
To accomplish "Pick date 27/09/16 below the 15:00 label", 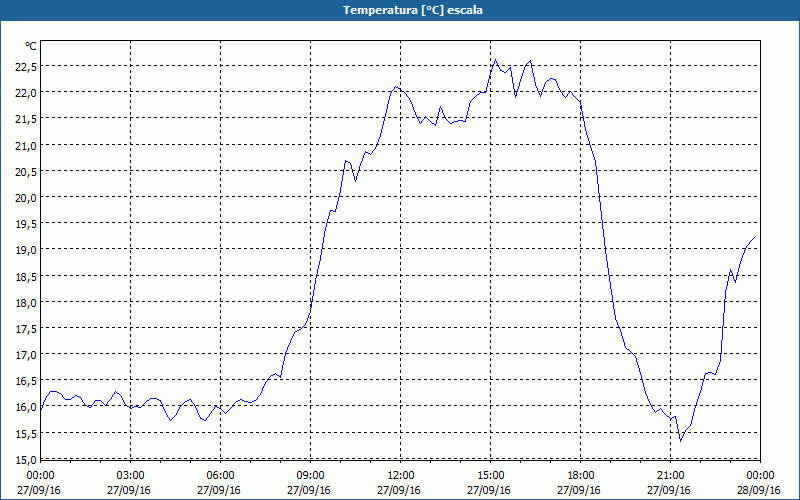I will pos(489,490).
